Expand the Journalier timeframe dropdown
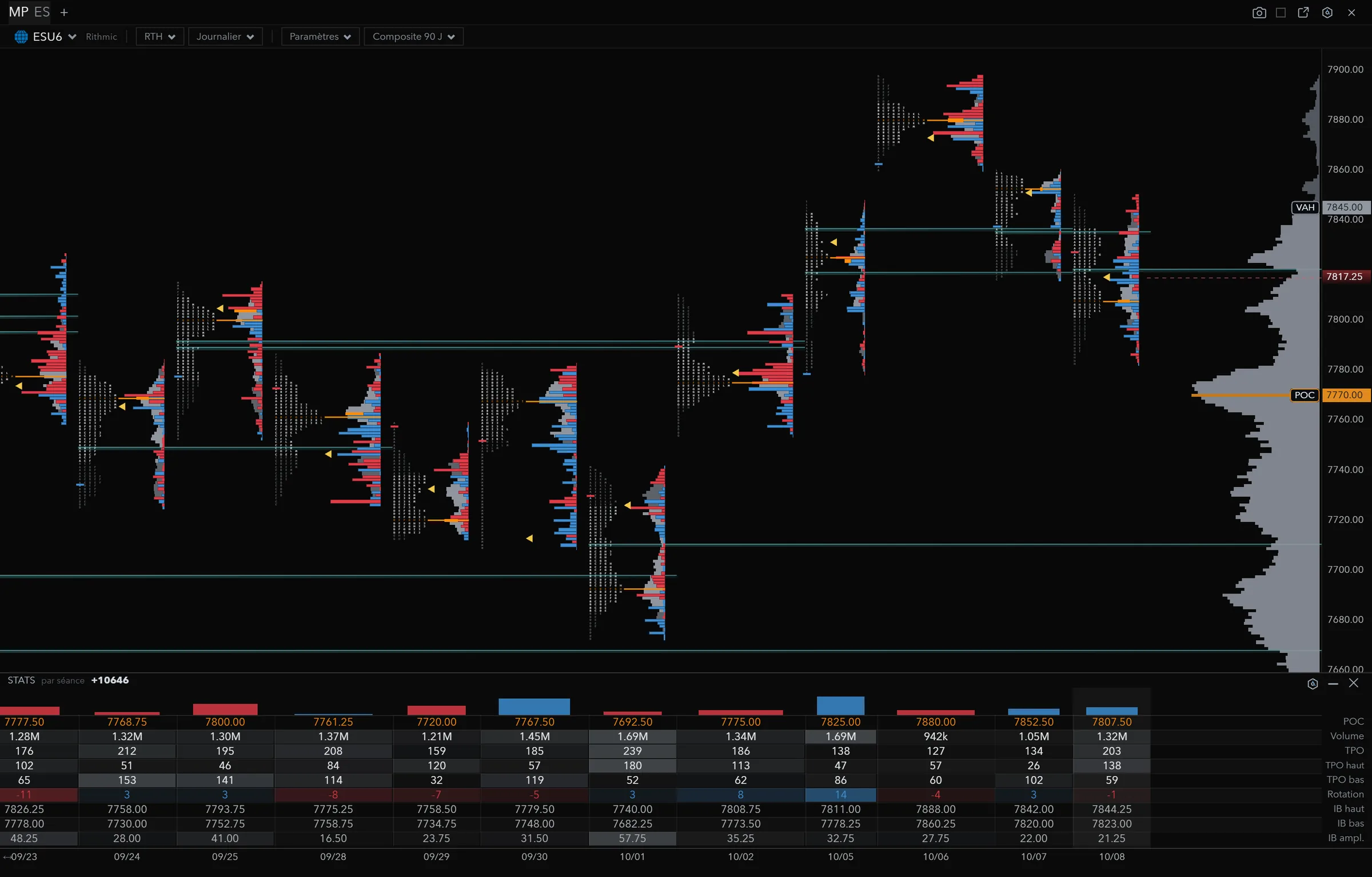Image resolution: width=1372 pixels, height=877 pixels. point(225,37)
